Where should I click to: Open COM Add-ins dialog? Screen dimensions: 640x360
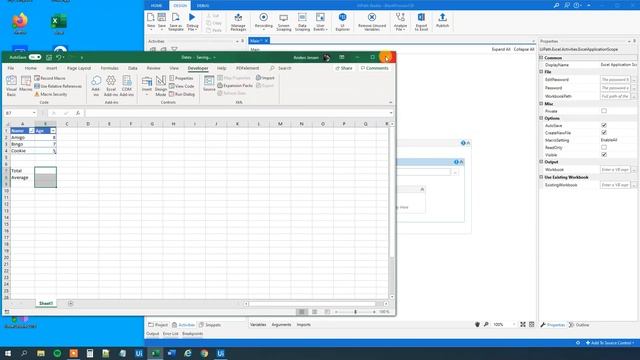[127, 86]
